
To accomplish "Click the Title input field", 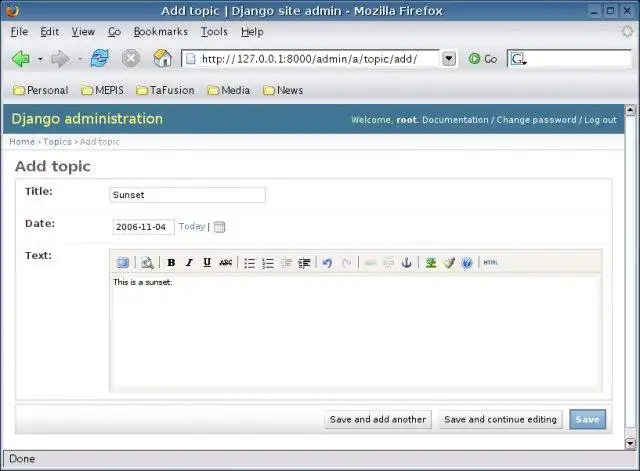I will click(x=187, y=195).
